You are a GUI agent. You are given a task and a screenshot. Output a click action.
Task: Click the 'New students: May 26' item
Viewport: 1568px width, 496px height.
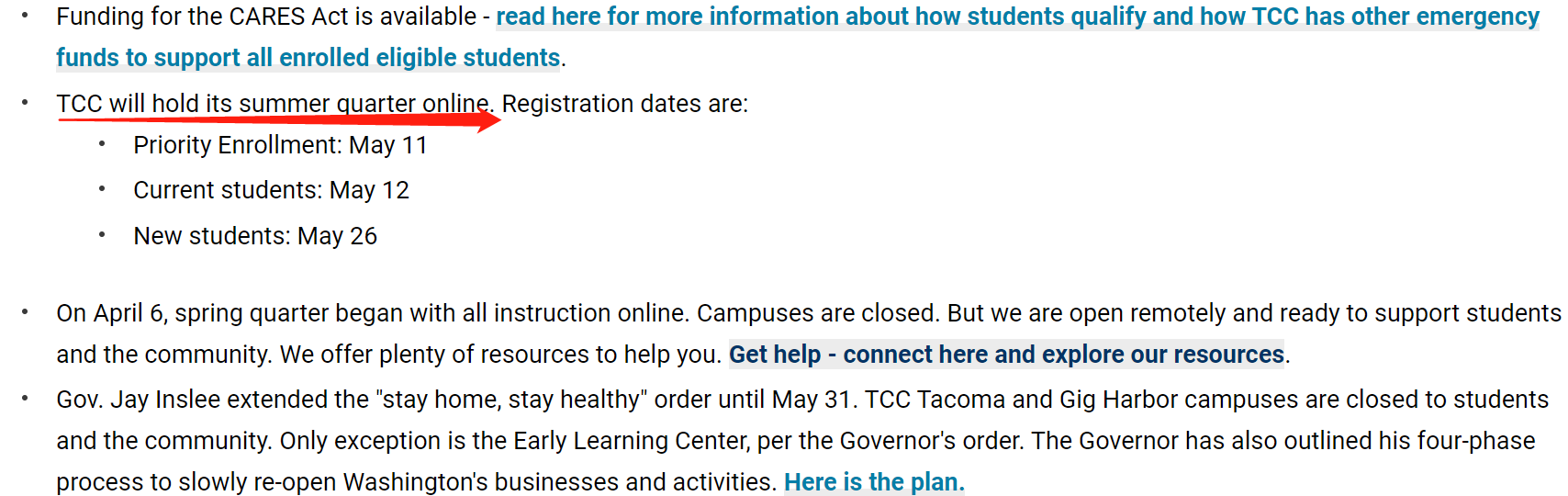click(255, 236)
